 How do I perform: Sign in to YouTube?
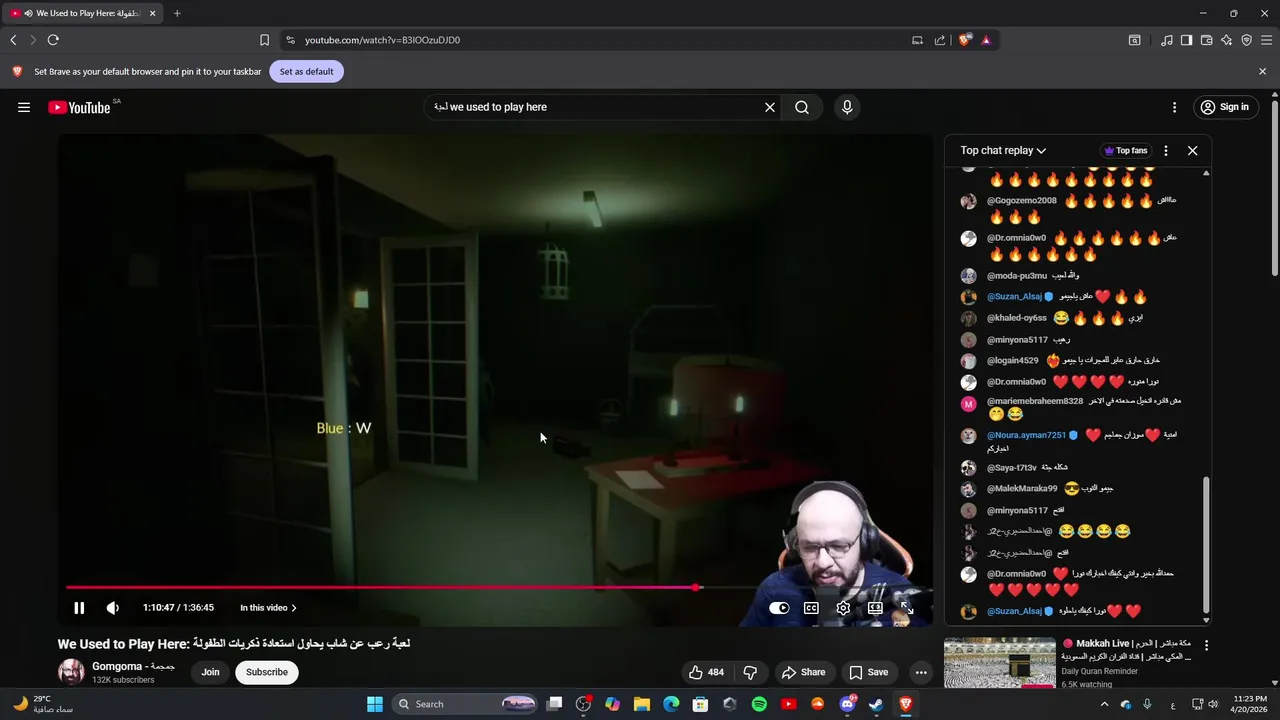coord(1225,107)
